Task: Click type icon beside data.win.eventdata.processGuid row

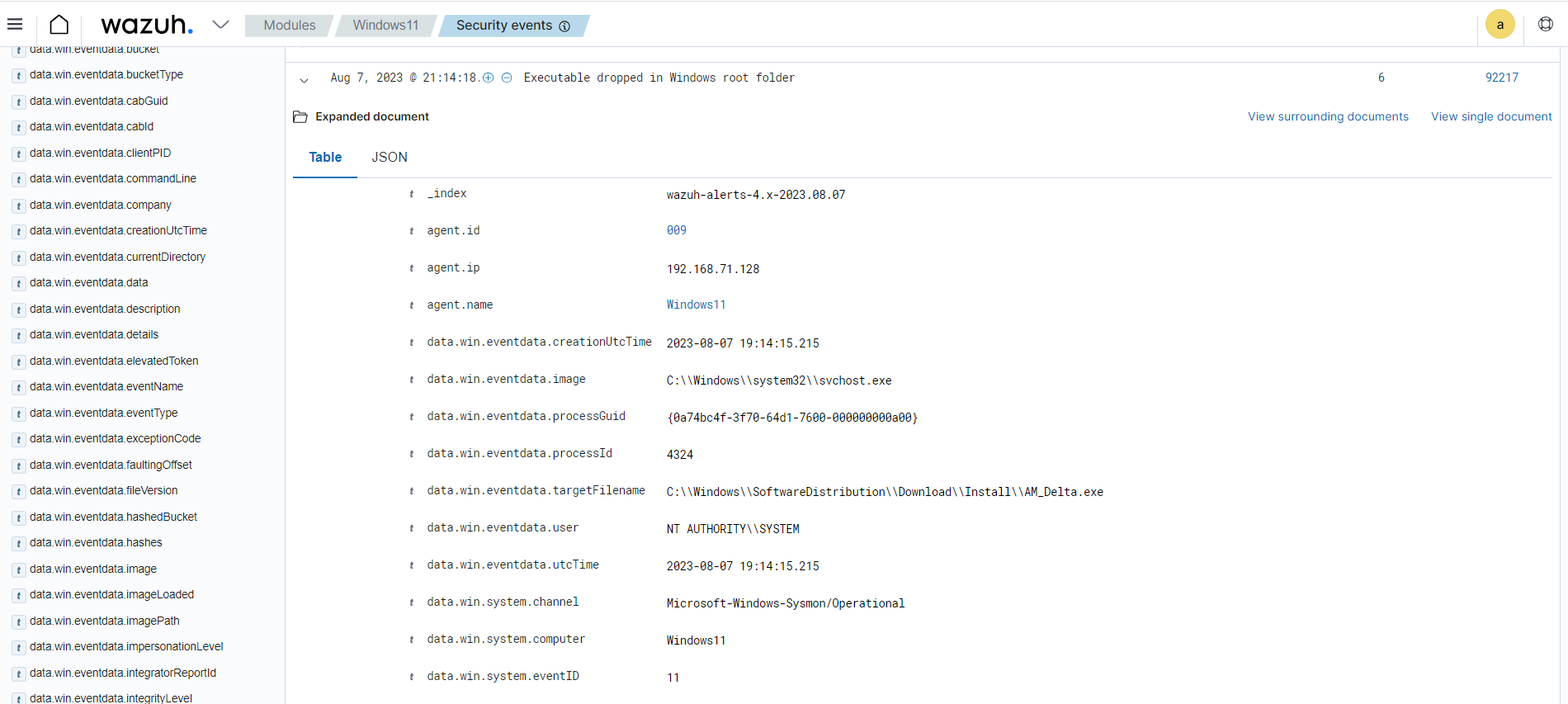Action: (x=412, y=417)
